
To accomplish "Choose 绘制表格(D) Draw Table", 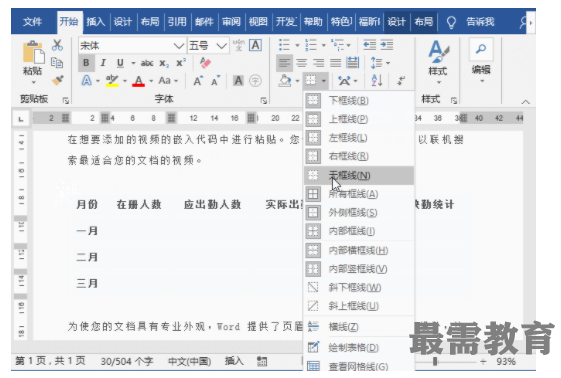I will [359, 347].
